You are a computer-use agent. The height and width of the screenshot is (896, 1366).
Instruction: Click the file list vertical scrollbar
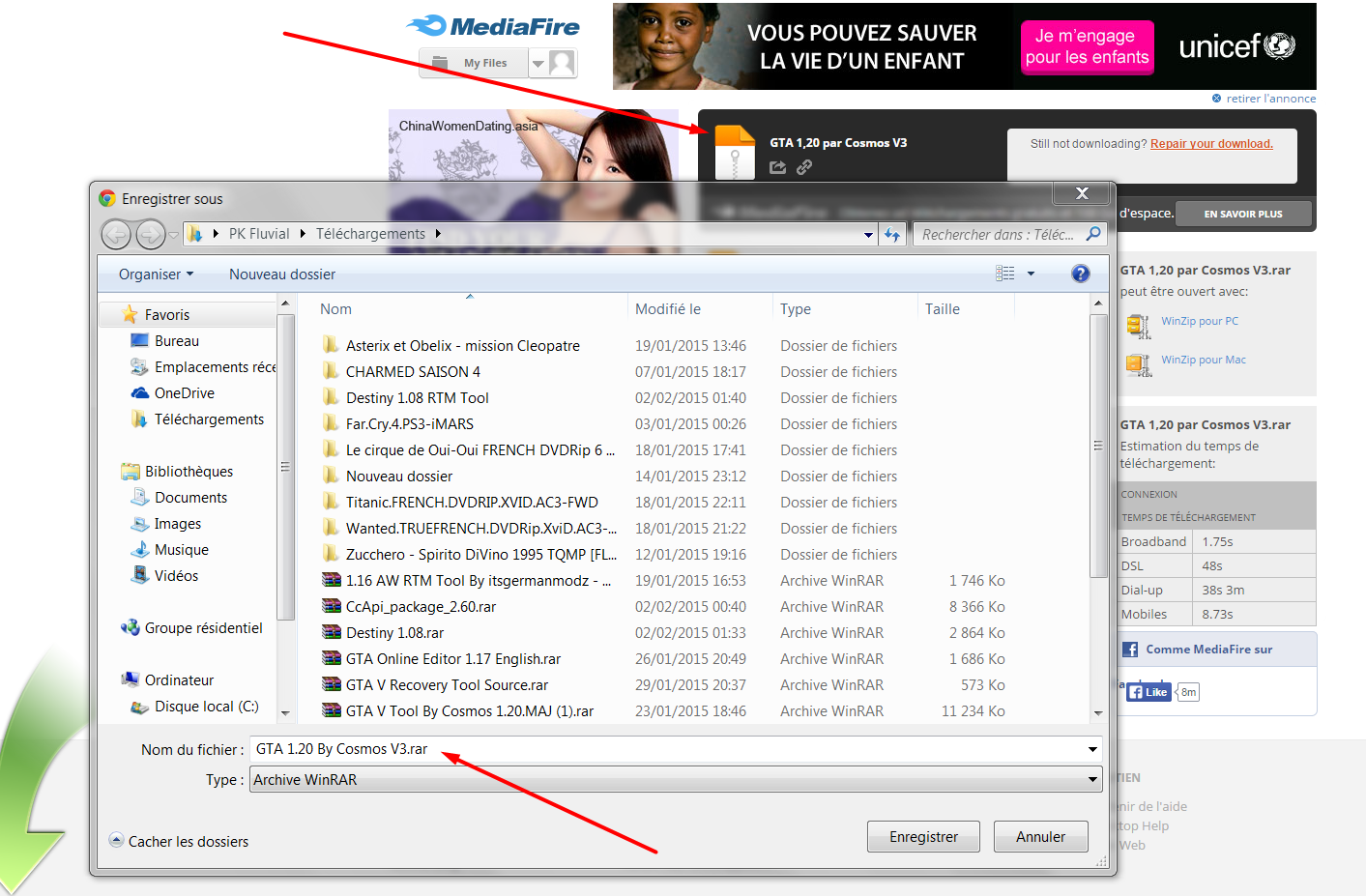1098,446
